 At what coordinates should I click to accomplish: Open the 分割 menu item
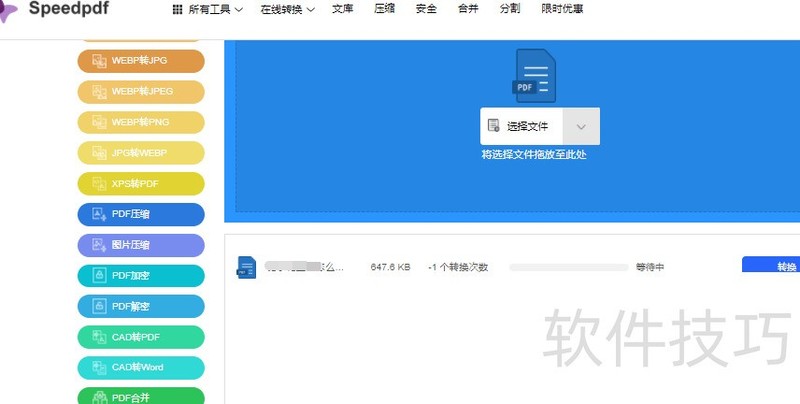[x=510, y=9]
